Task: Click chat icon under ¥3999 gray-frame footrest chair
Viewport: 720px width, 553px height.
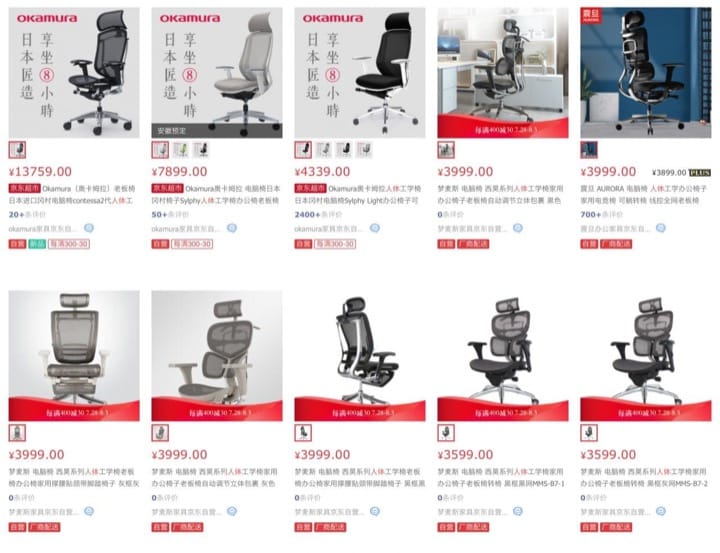Action: [89, 511]
